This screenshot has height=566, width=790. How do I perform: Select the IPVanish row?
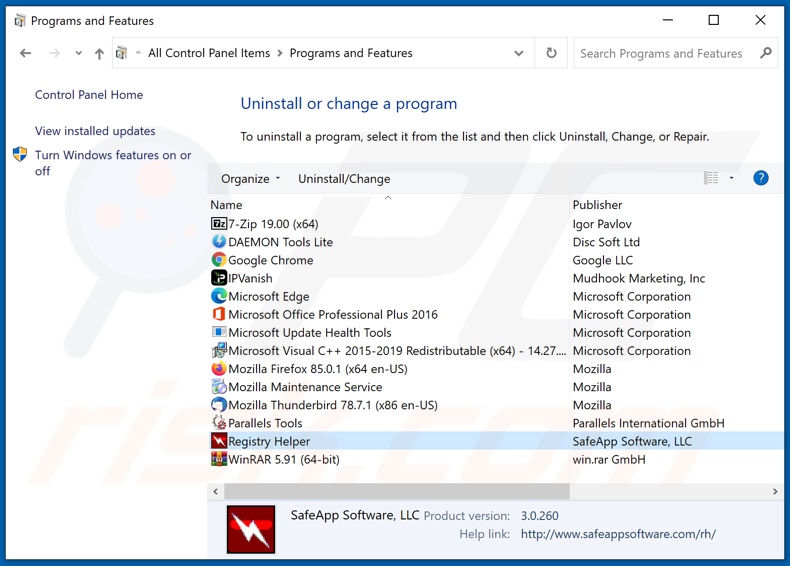pyautogui.click(x=496, y=278)
